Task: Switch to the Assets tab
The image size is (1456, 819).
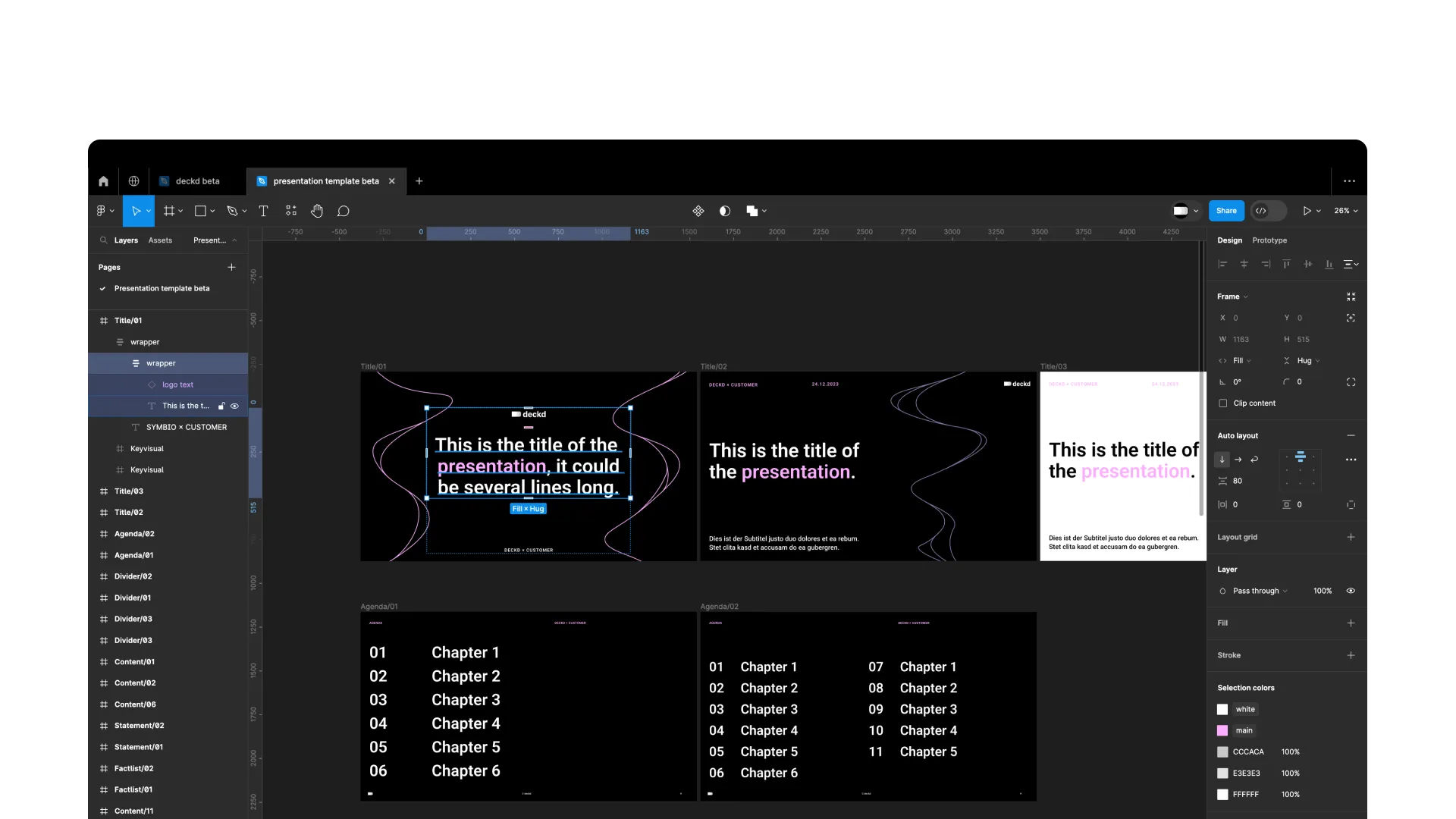Action: [160, 240]
